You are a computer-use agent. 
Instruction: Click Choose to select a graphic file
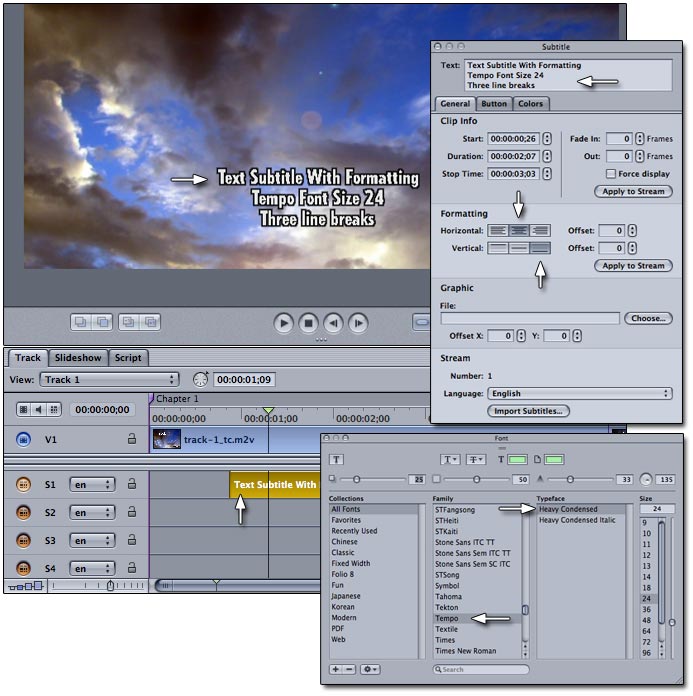[x=647, y=318]
